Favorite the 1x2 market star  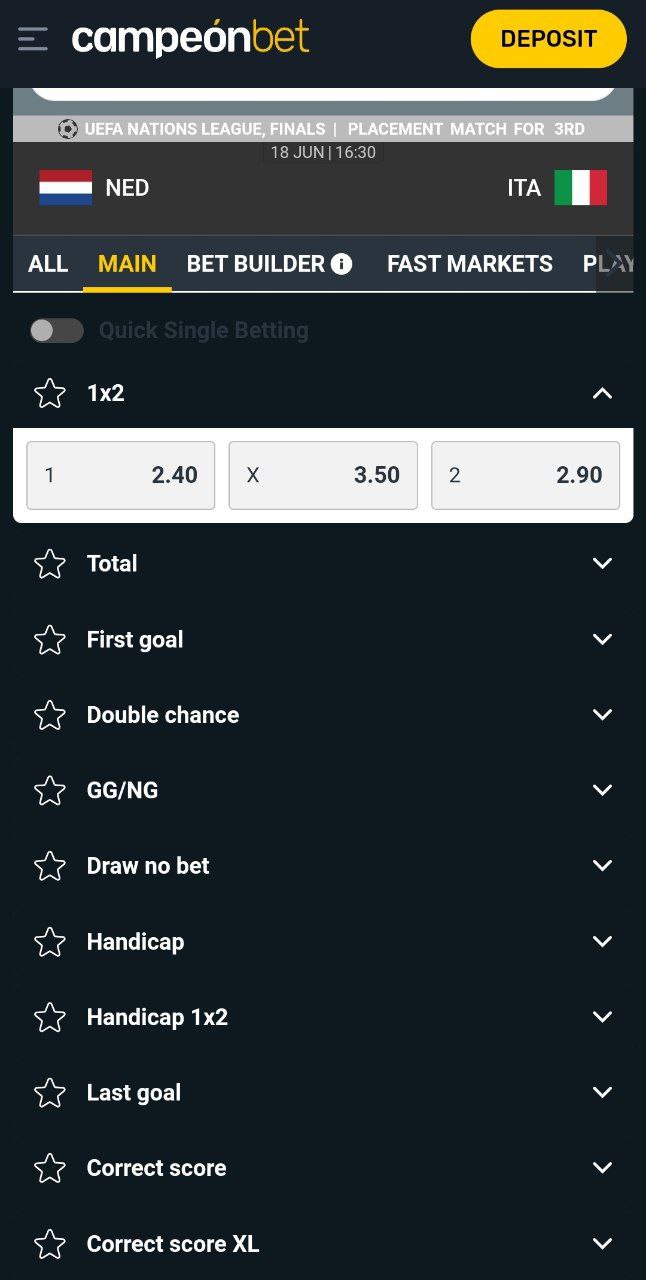point(50,393)
